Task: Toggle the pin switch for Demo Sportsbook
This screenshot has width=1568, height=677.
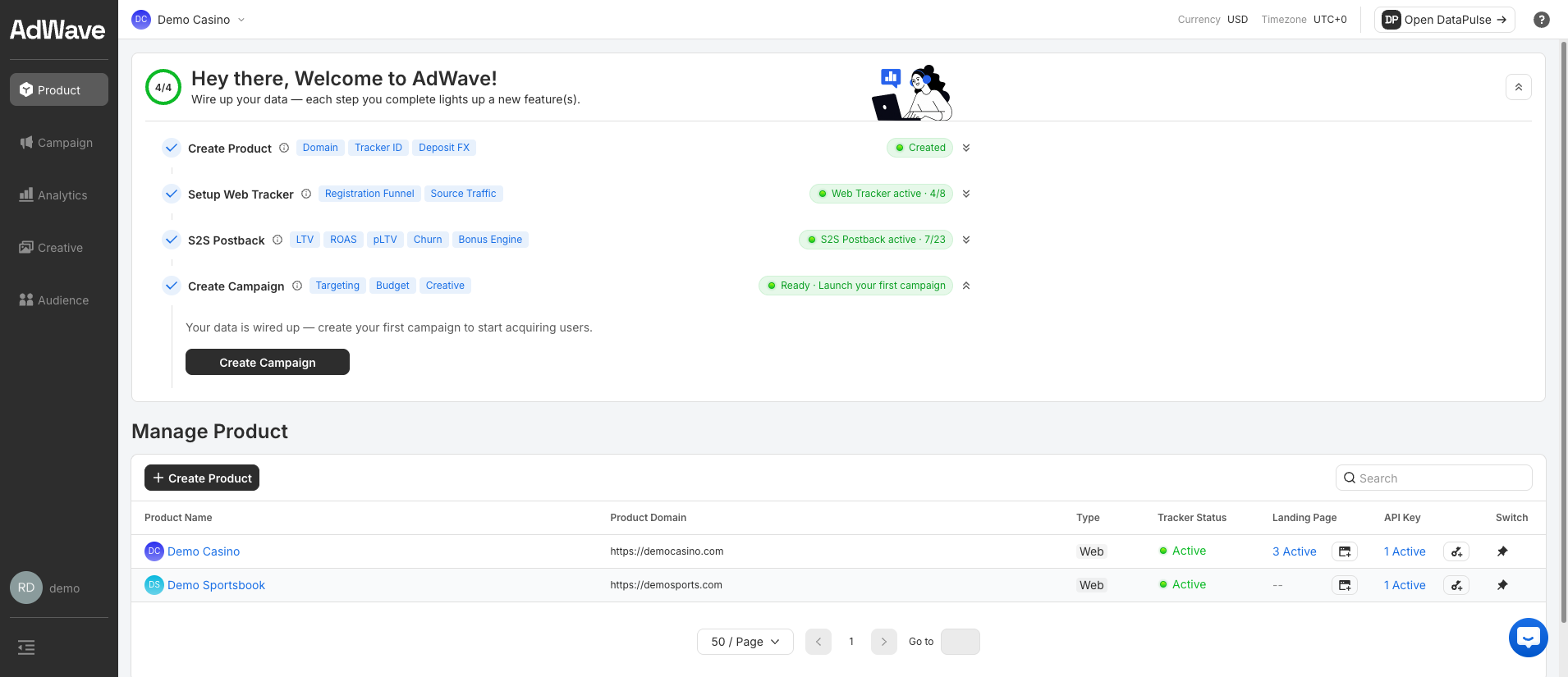Action: (x=1502, y=585)
